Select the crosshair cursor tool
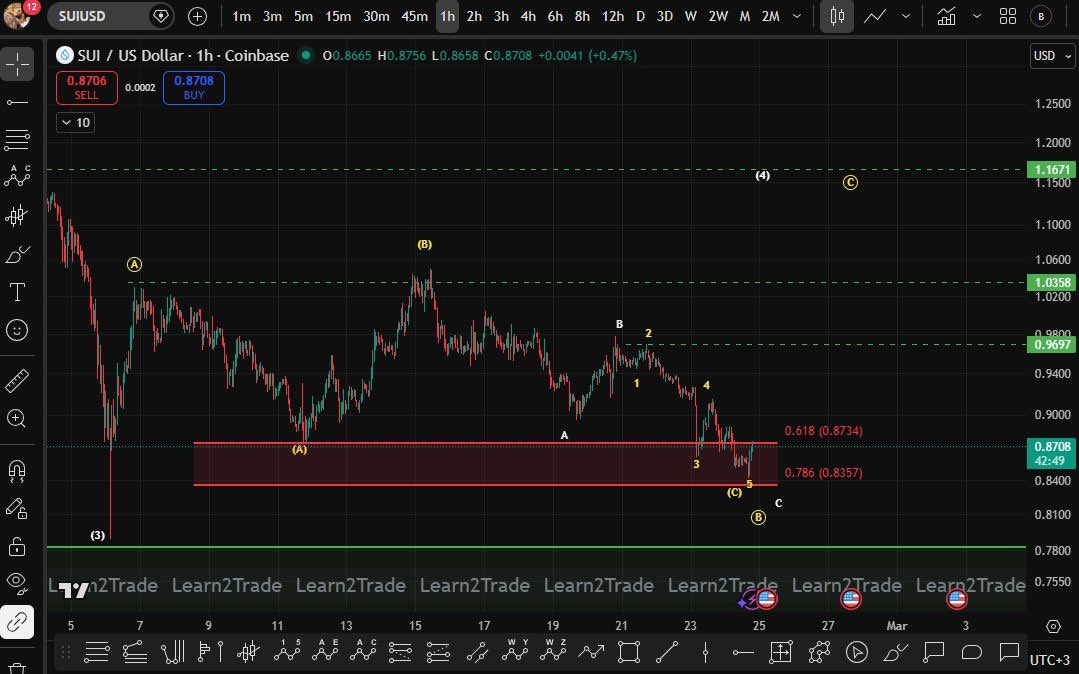 click(17, 65)
